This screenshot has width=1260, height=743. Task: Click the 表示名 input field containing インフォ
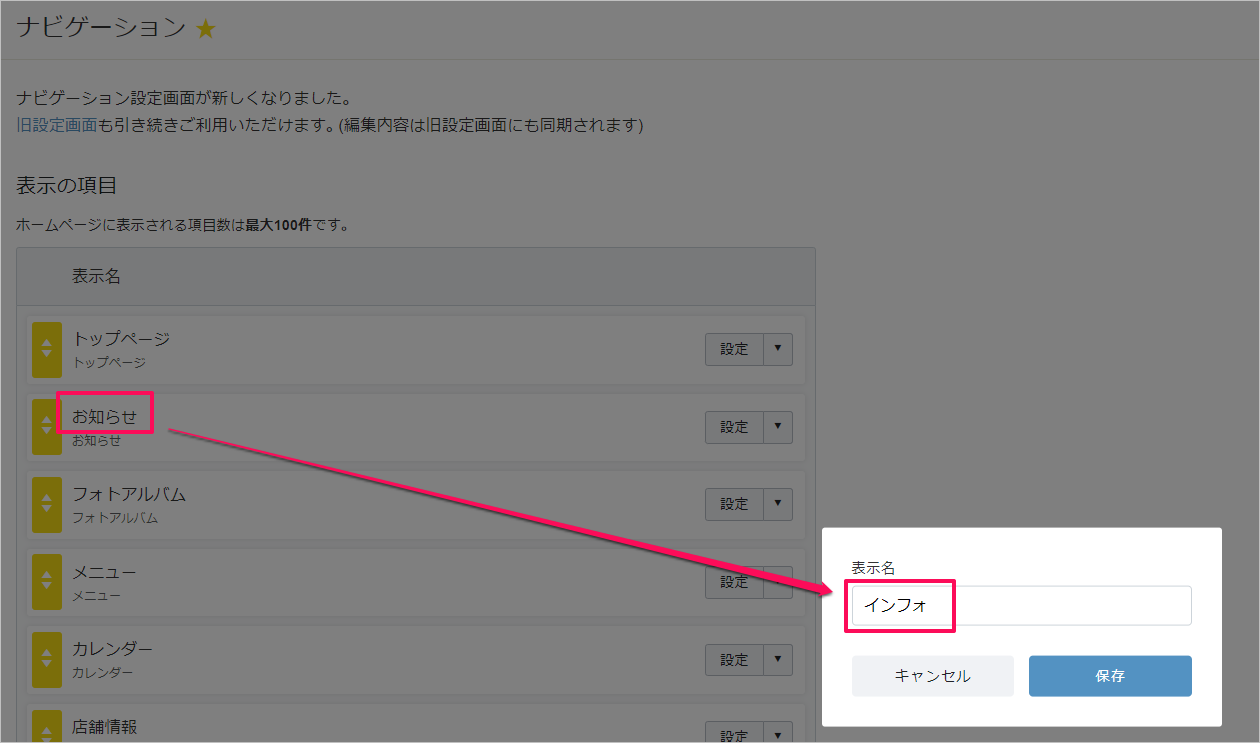(x=1021, y=606)
